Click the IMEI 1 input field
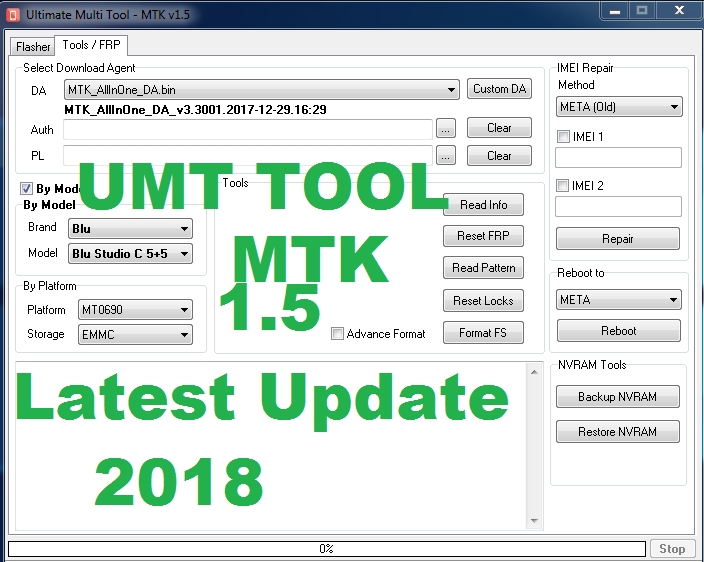 pyautogui.click(x=618, y=158)
